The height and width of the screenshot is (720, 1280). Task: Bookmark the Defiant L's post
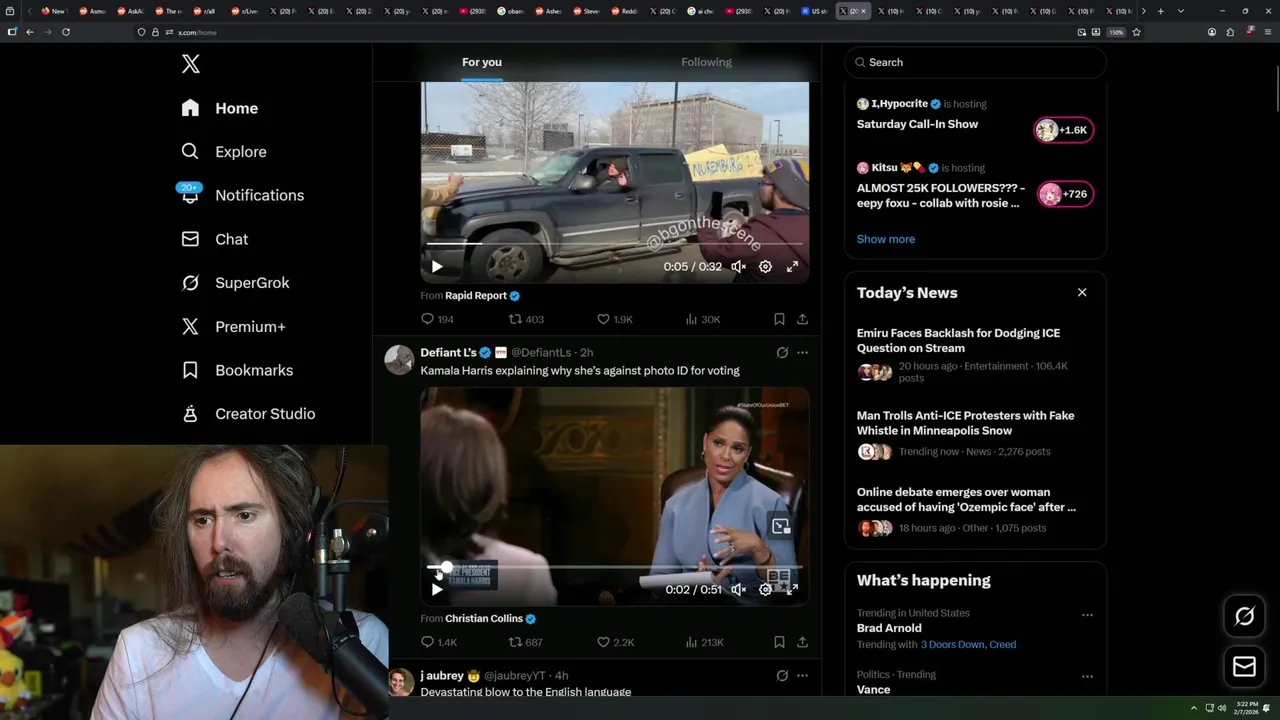pos(779,642)
